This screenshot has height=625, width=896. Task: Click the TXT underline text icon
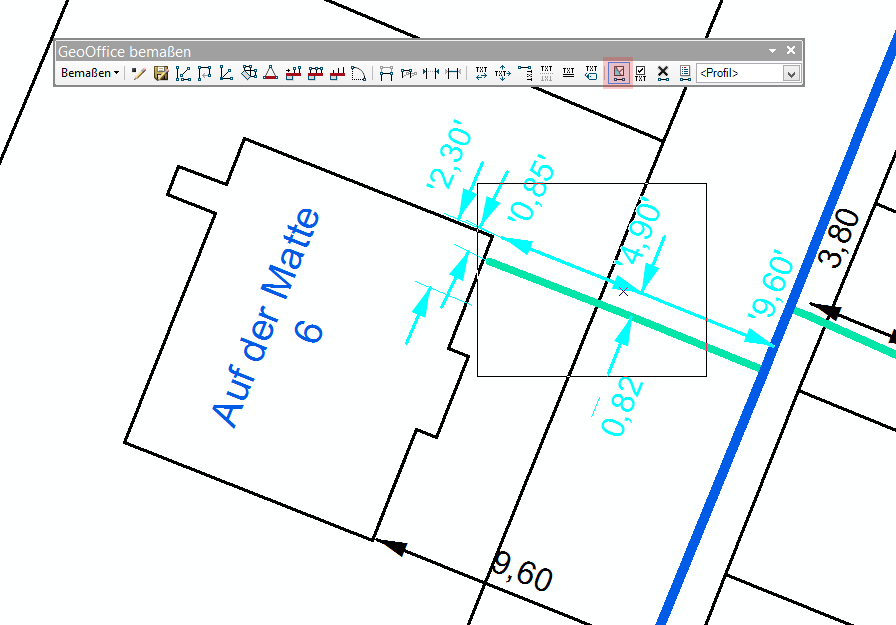568,73
